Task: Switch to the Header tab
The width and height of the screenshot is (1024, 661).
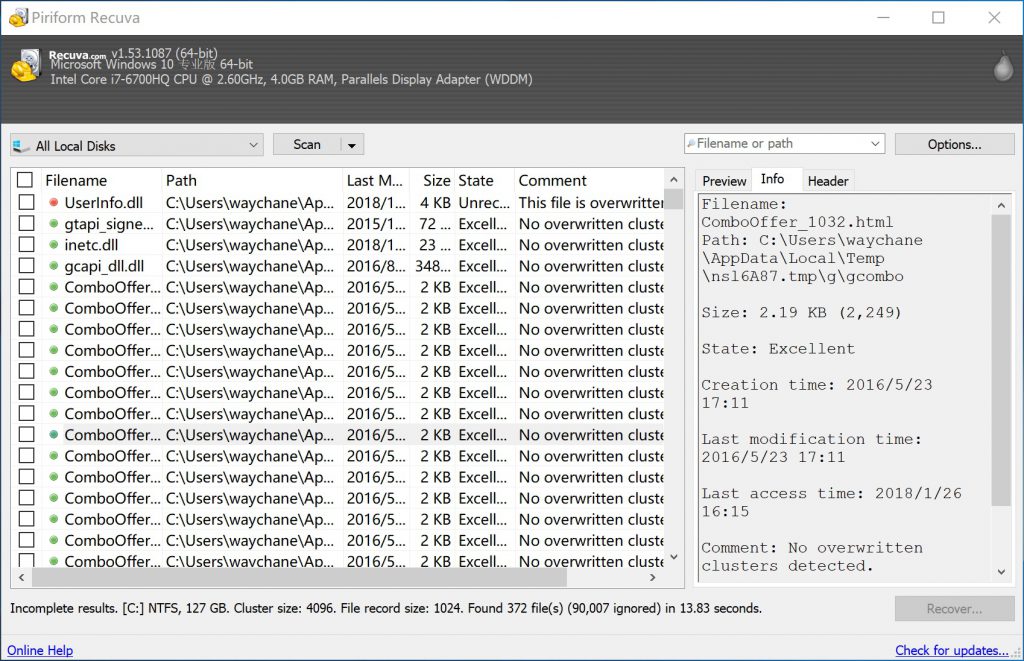Action: tap(827, 181)
